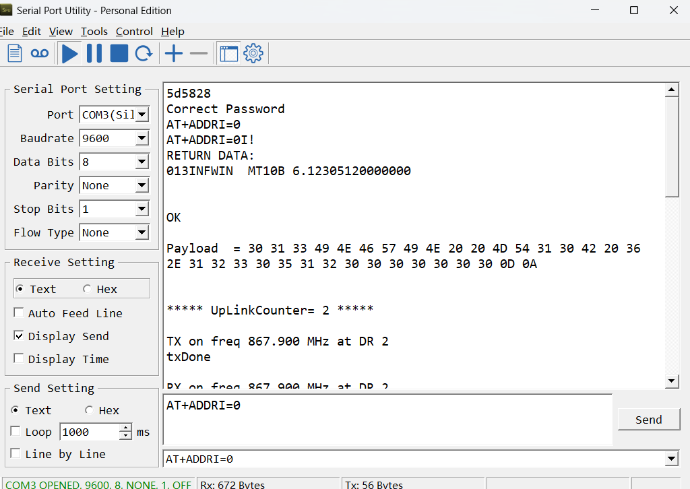Click the infinity loop toolbar icon

pos(39,54)
